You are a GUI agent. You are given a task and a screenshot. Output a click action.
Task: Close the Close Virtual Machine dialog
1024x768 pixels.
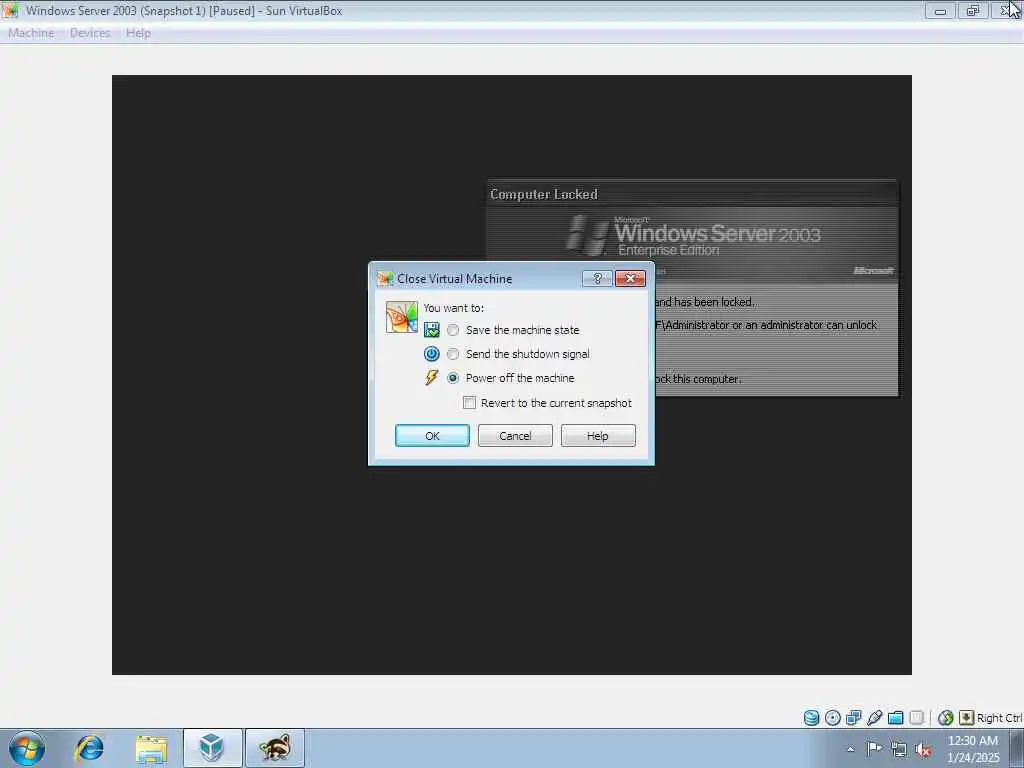coord(630,279)
